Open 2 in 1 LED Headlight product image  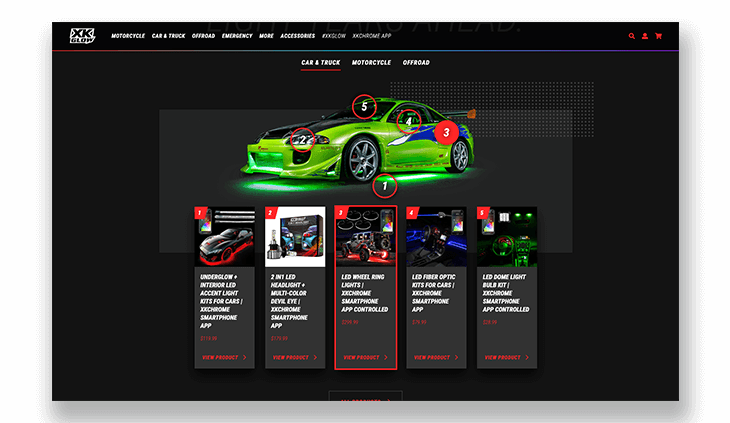(295, 237)
